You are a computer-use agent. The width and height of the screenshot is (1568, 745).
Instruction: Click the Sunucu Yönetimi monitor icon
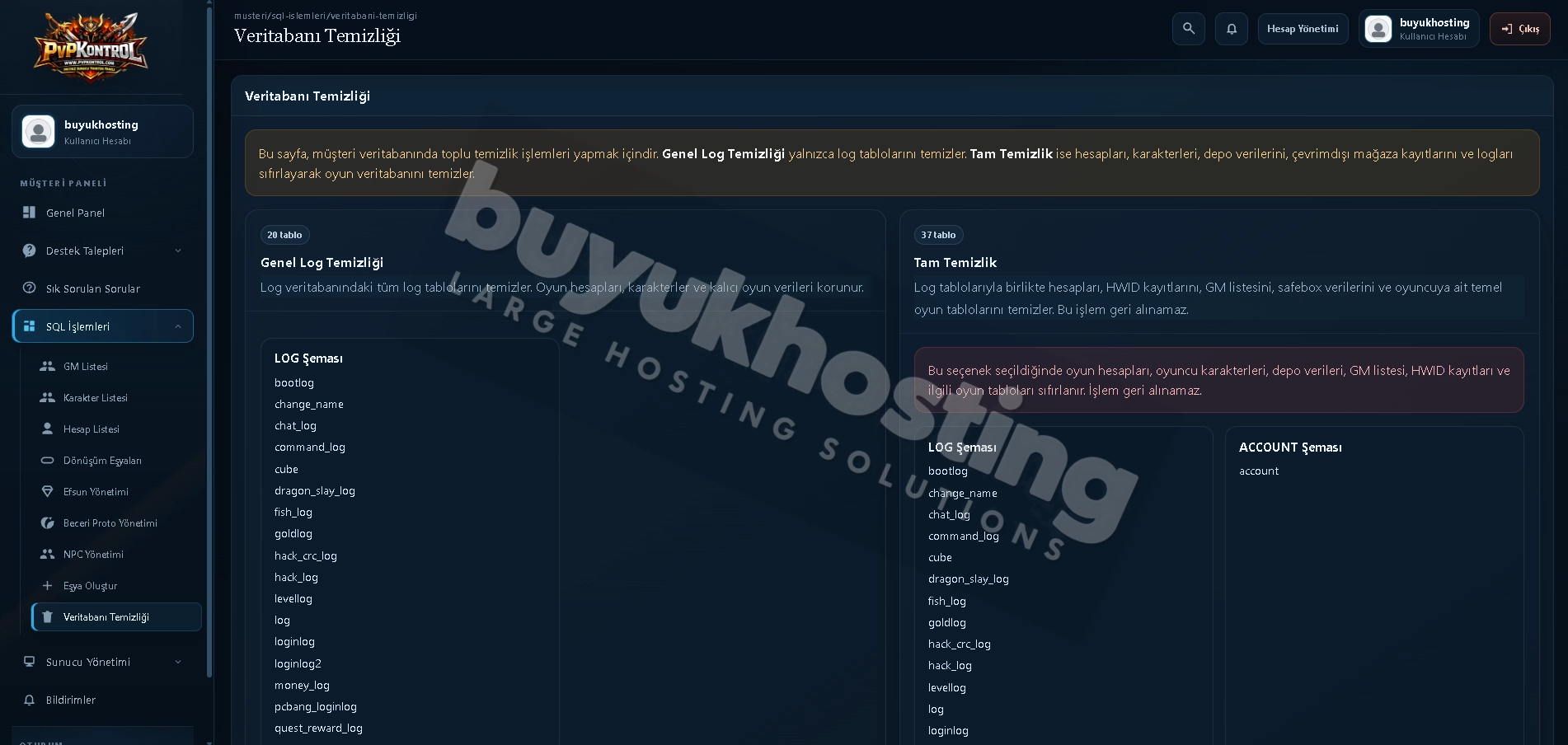30,662
